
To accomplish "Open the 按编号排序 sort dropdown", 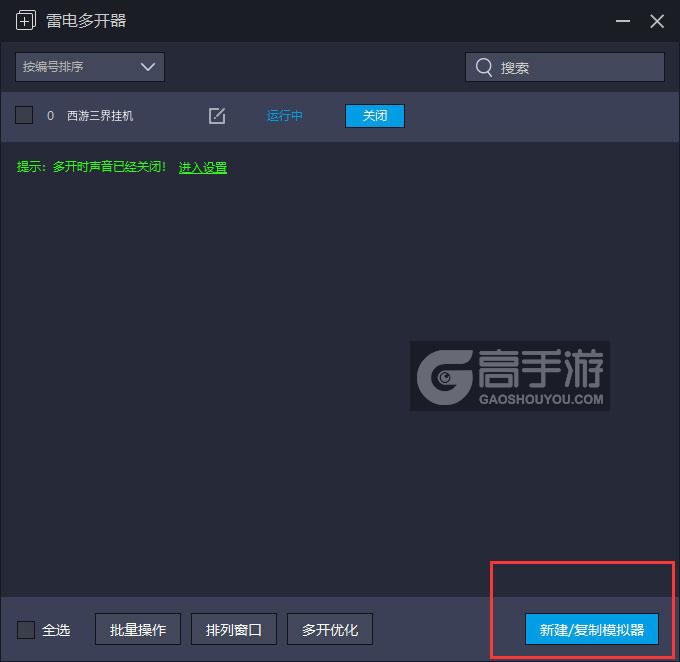I will [90, 67].
